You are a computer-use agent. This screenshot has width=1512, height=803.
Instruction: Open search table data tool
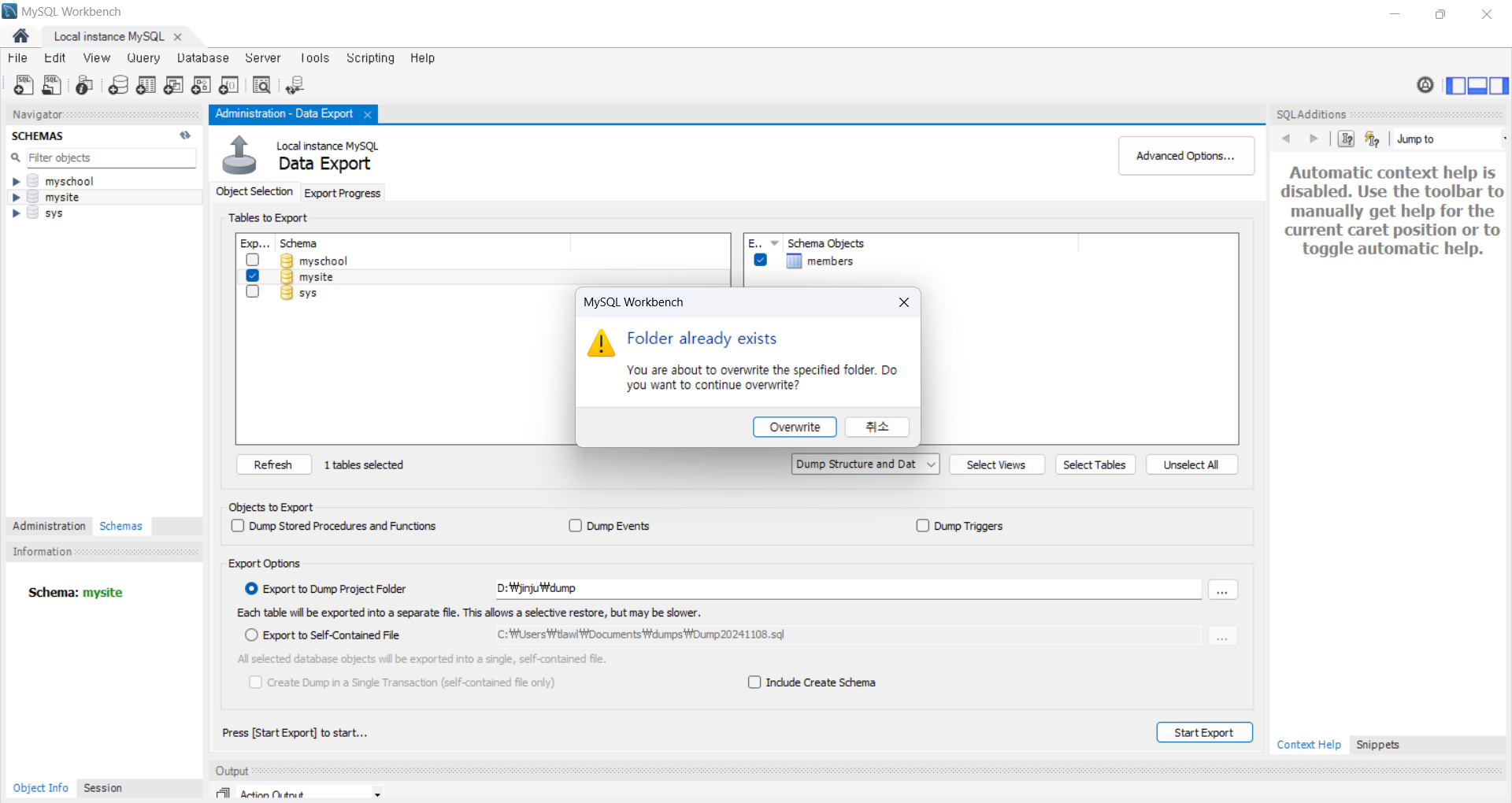click(x=261, y=85)
